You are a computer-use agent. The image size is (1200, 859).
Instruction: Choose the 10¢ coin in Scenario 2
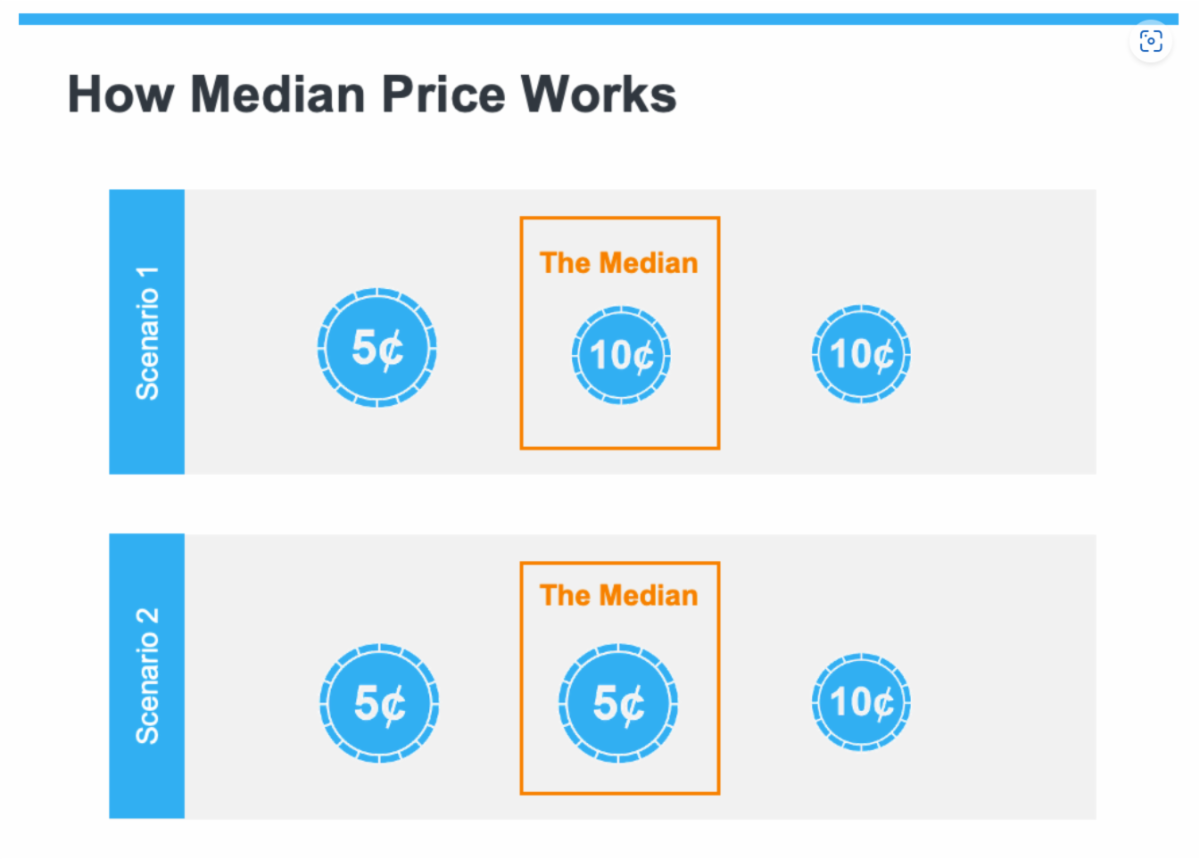(x=861, y=703)
